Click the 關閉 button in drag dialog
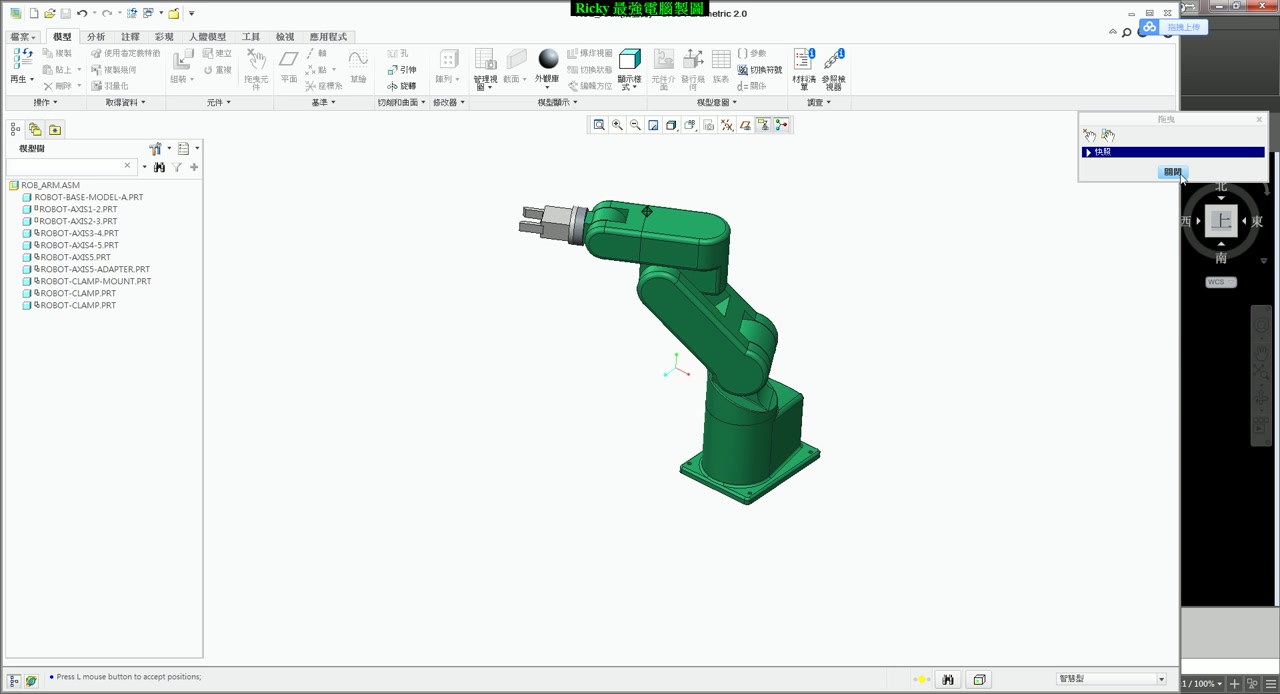 (1172, 172)
